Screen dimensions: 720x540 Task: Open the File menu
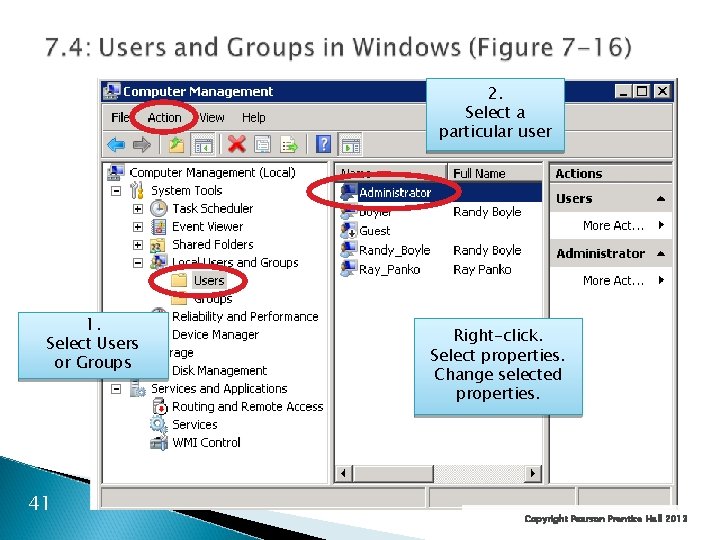pos(120,118)
